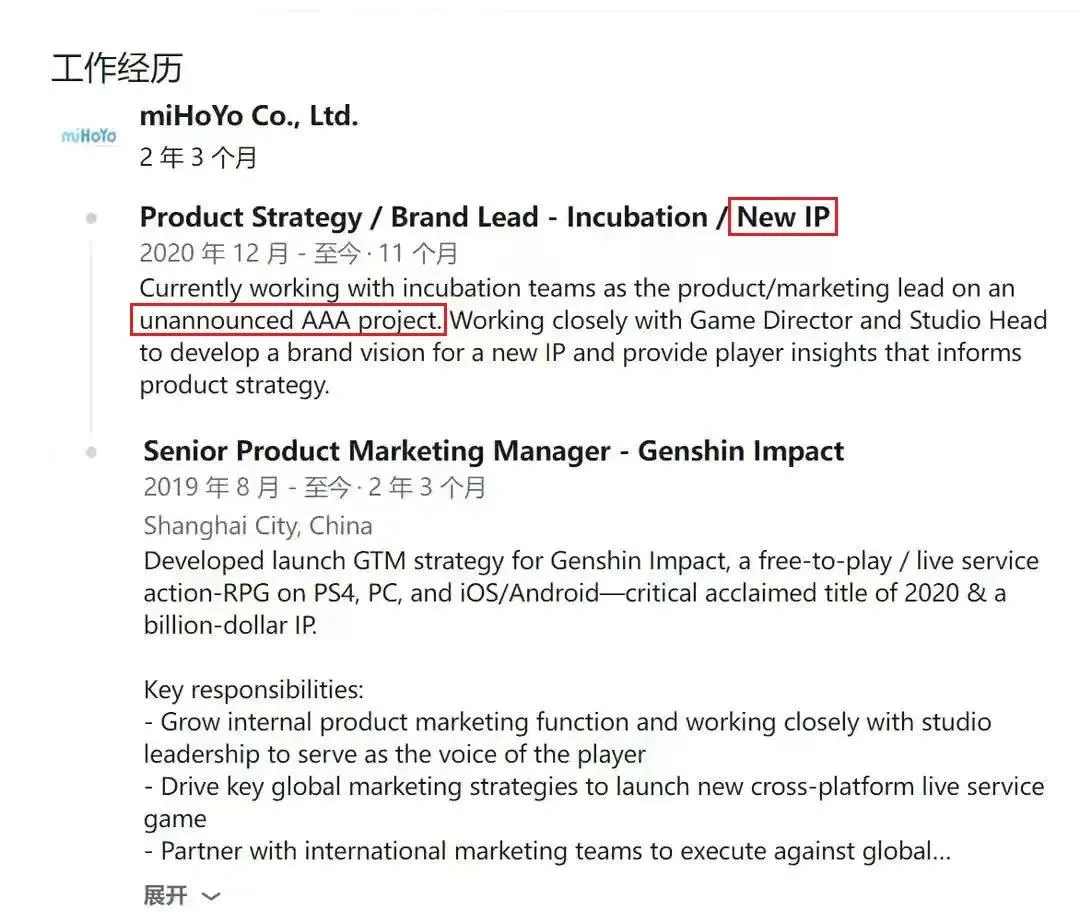Click the timeline bullet beside Product Strategy role
This screenshot has width=1080, height=912.
(x=92, y=218)
